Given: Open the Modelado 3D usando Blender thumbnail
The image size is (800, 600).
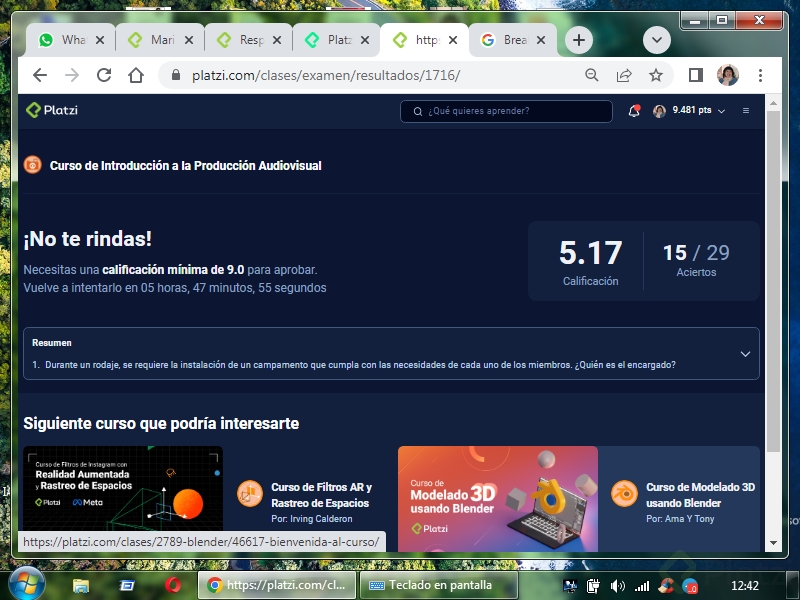Looking at the screenshot, I should coord(497,498).
